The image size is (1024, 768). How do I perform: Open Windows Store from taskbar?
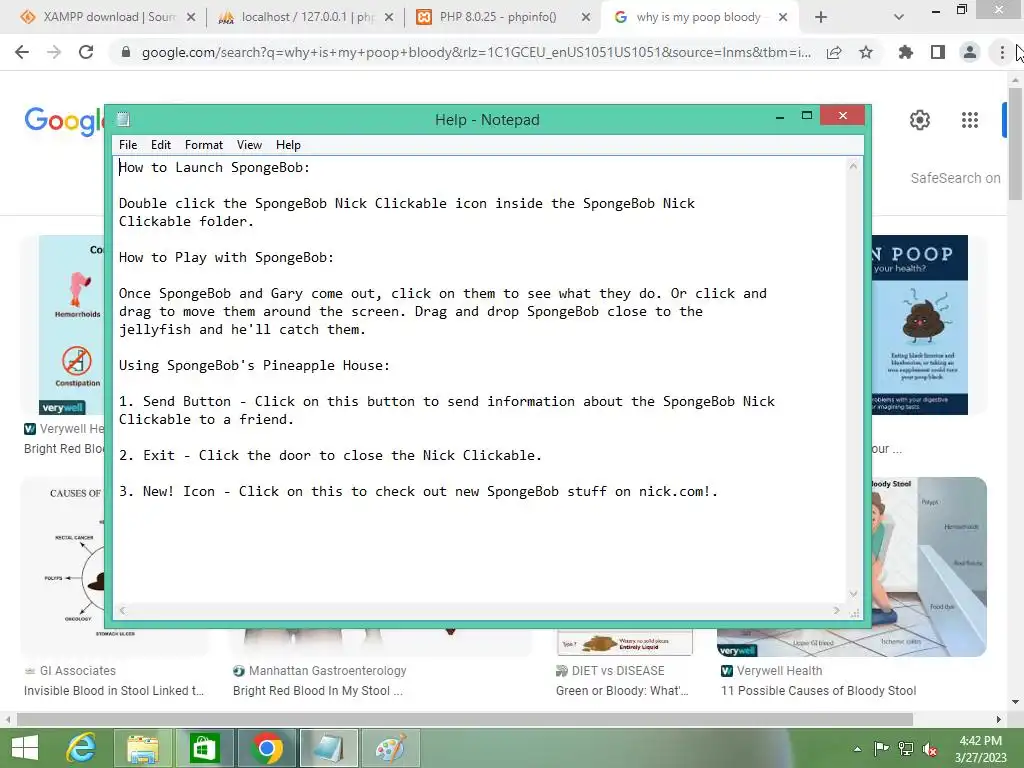coord(204,748)
